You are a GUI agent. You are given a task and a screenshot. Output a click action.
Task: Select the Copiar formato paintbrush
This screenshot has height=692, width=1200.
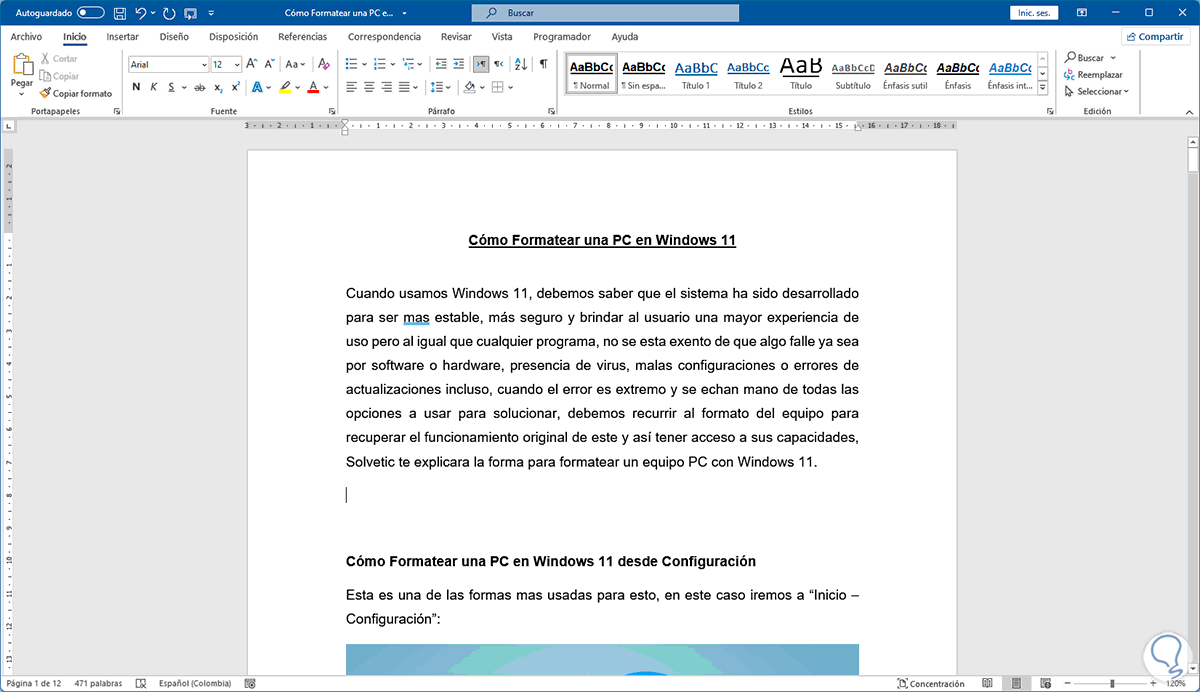[76, 93]
